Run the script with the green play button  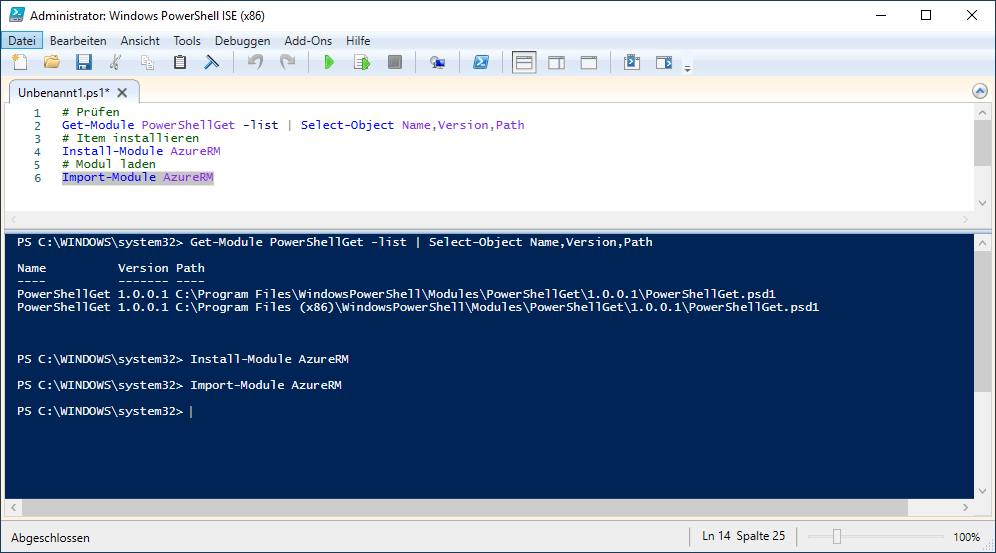[329, 63]
